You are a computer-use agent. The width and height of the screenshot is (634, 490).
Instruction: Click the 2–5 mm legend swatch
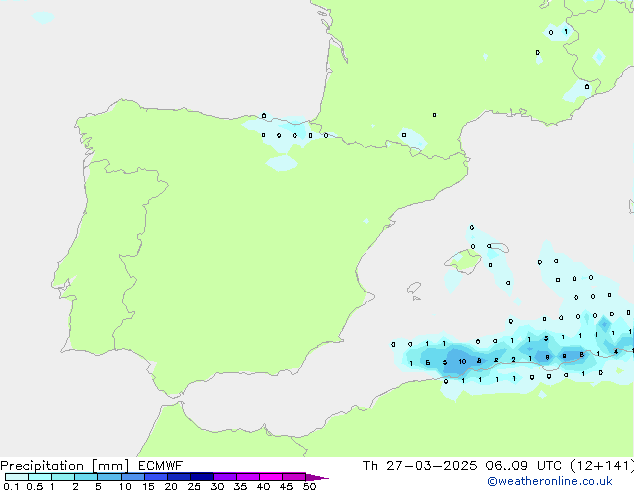[x=86, y=477]
